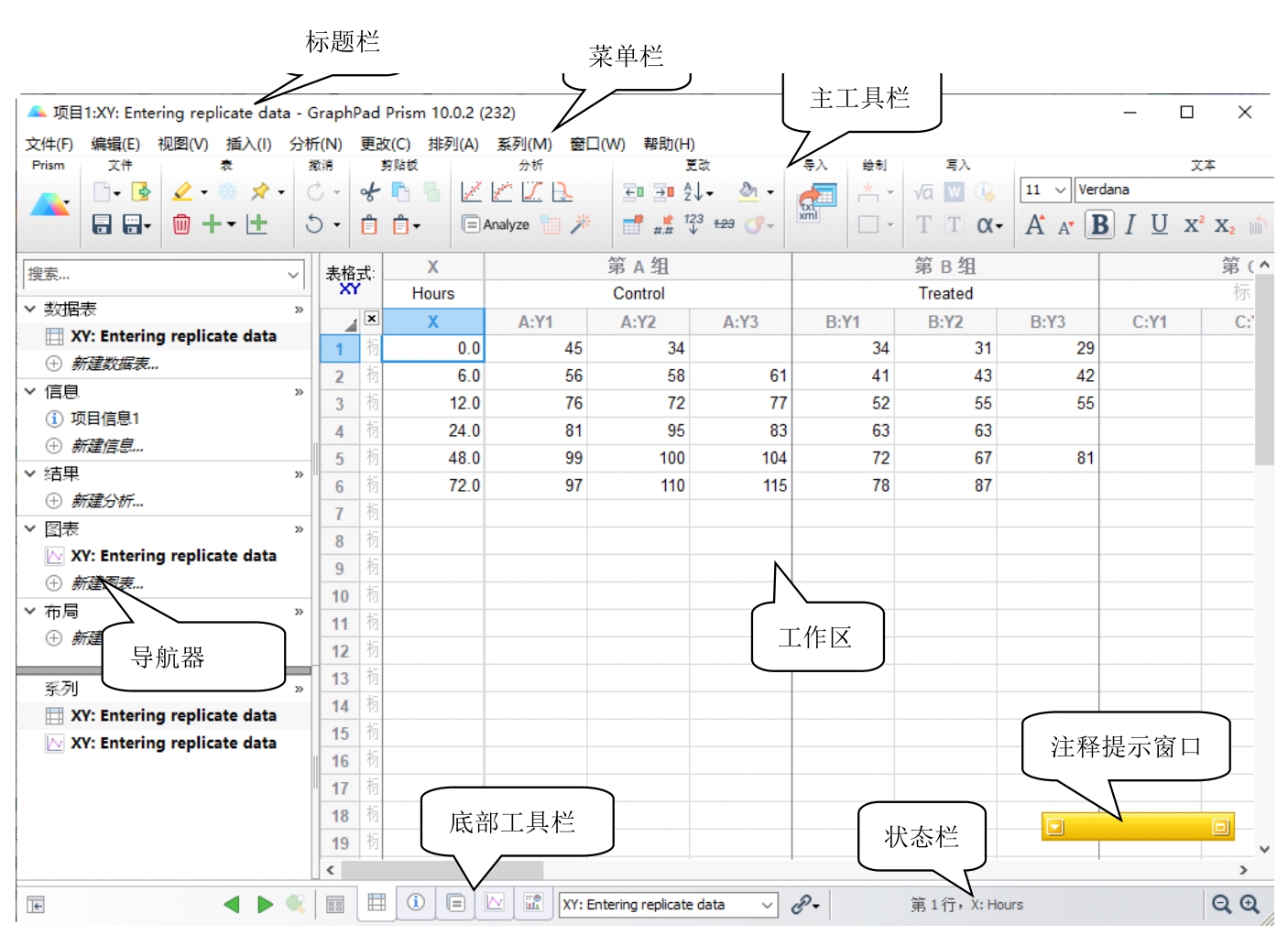Save the project with the floppy disk icon
The image size is (1288, 935).
[102, 224]
